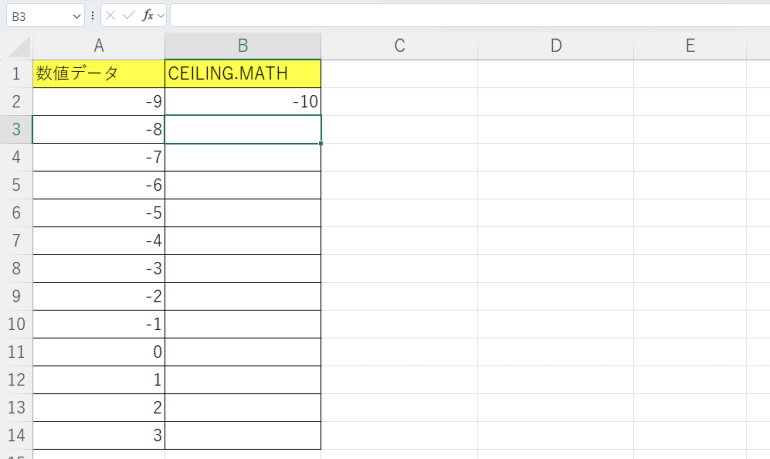The image size is (770, 459).
Task: Expand the chevron next to the fx icon
Action: [x=161, y=16]
